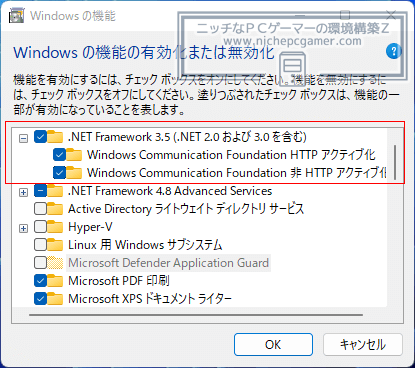This screenshot has height=368, width=415.
Task: Check the Linux 用 Windows サブシステム checkbox
Action: (40, 245)
